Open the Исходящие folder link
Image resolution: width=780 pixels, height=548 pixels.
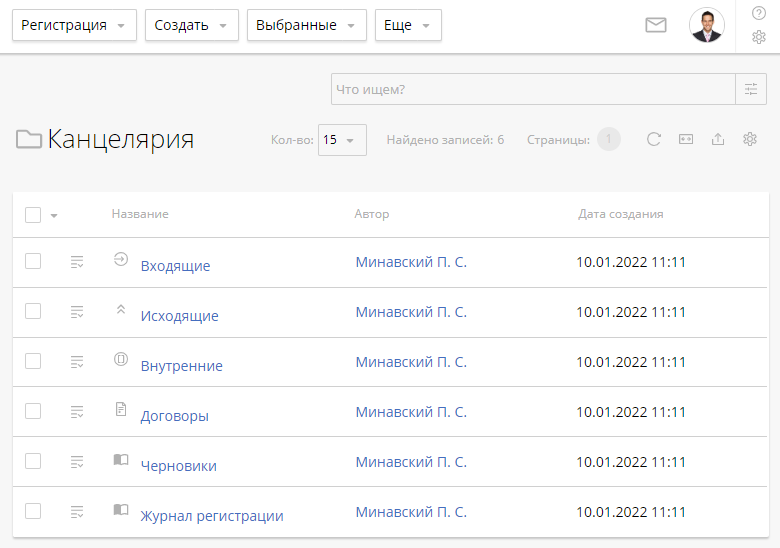(179, 316)
